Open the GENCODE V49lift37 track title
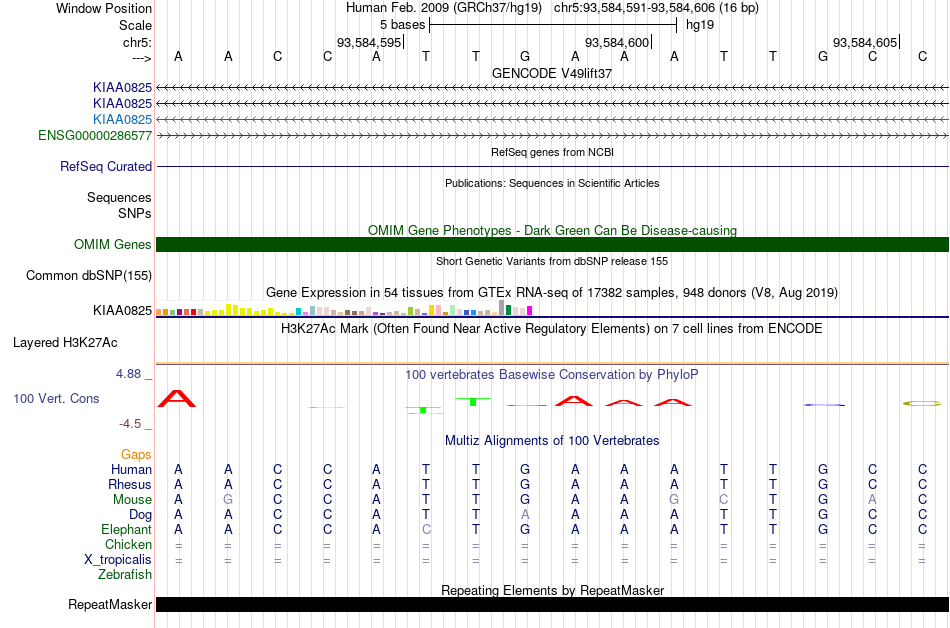This screenshot has width=950, height=628. pyautogui.click(x=552, y=73)
